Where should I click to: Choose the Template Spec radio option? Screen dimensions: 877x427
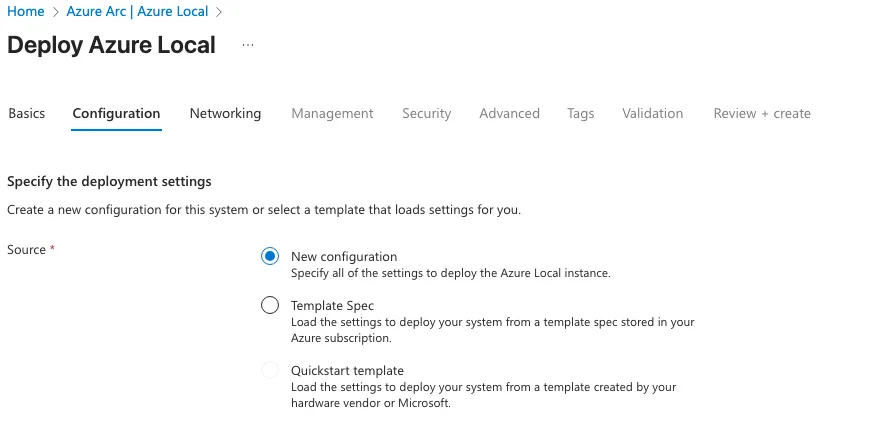tap(270, 306)
